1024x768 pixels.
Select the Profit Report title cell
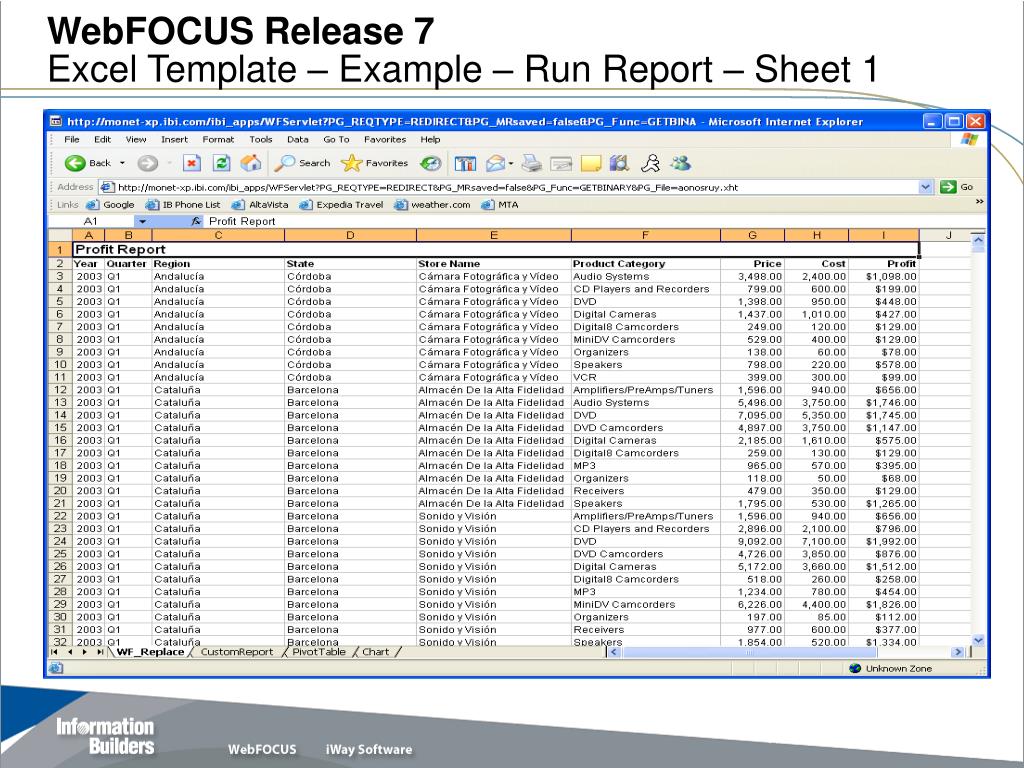click(x=496, y=249)
